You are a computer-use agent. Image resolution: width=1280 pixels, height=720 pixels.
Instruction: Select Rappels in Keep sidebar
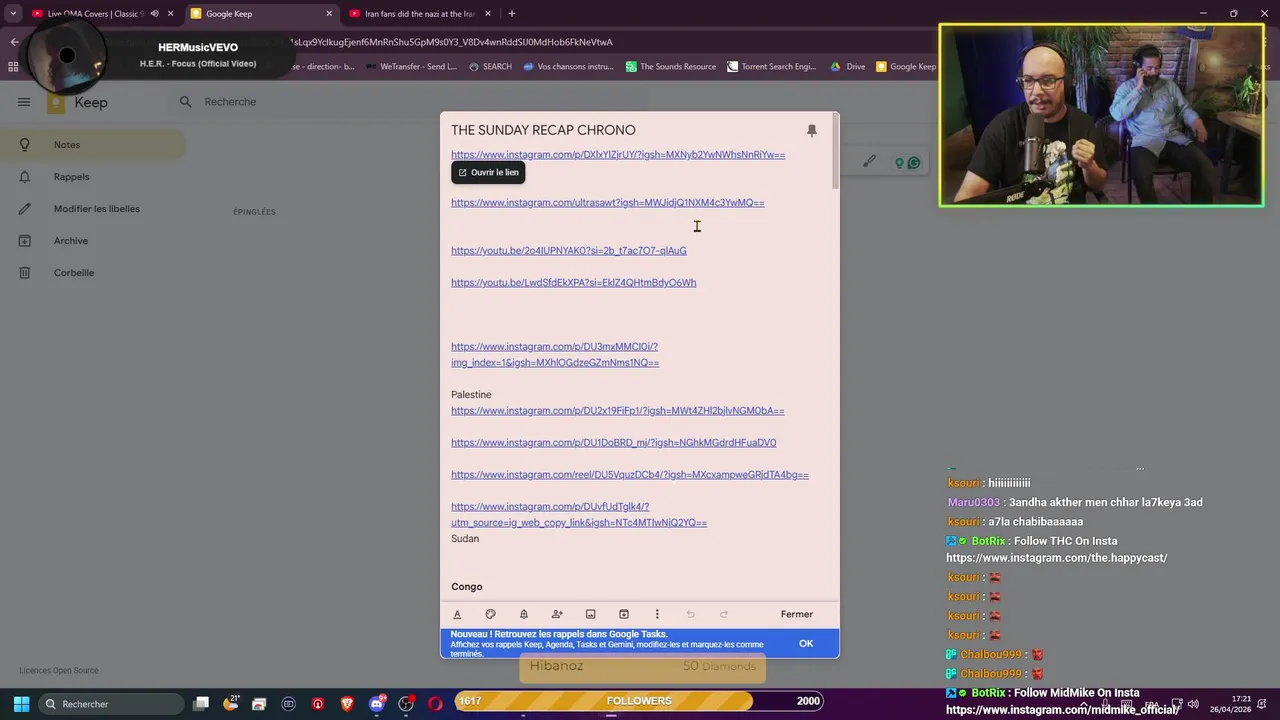tap(92, 177)
